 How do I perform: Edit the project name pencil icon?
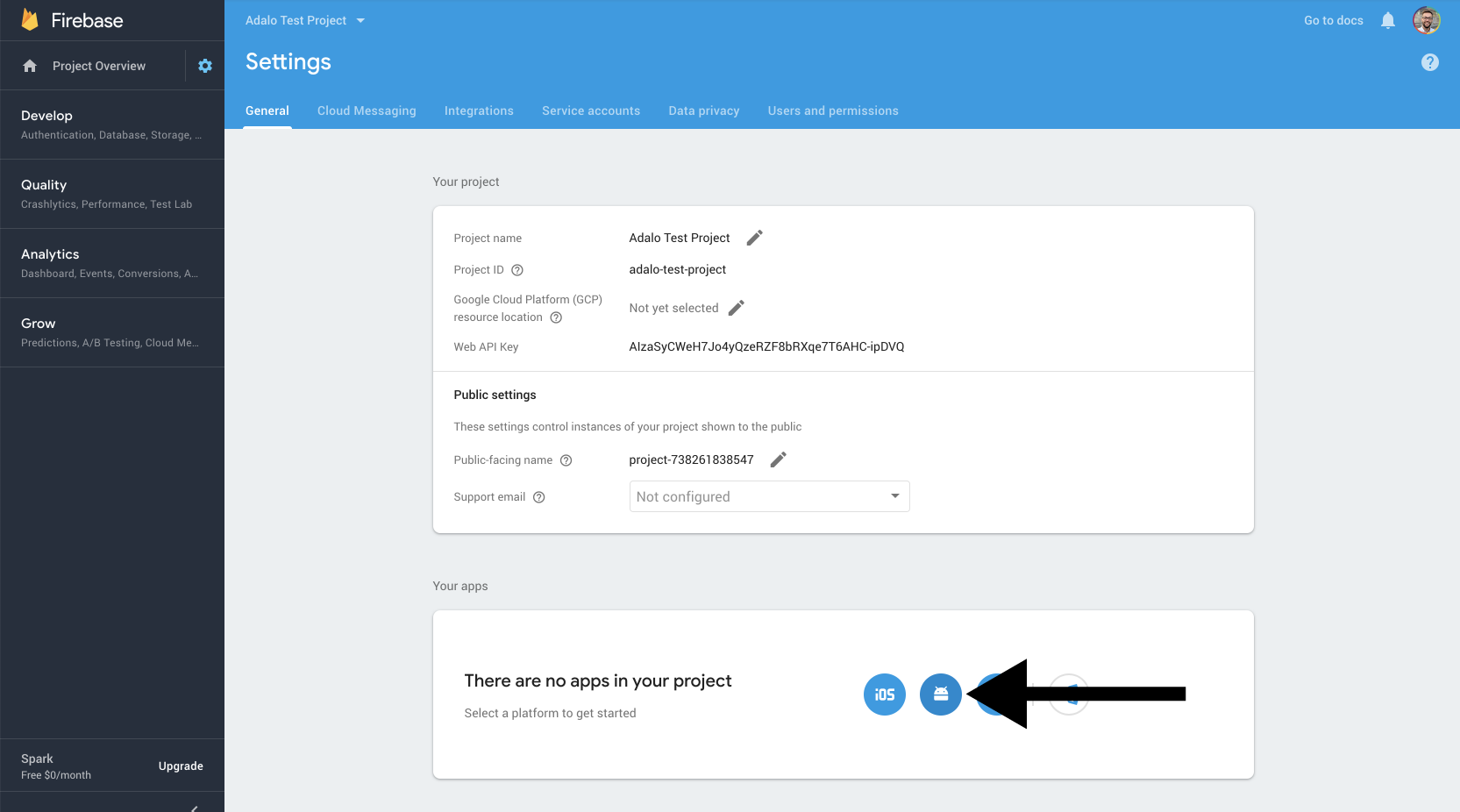pos(754,238)
